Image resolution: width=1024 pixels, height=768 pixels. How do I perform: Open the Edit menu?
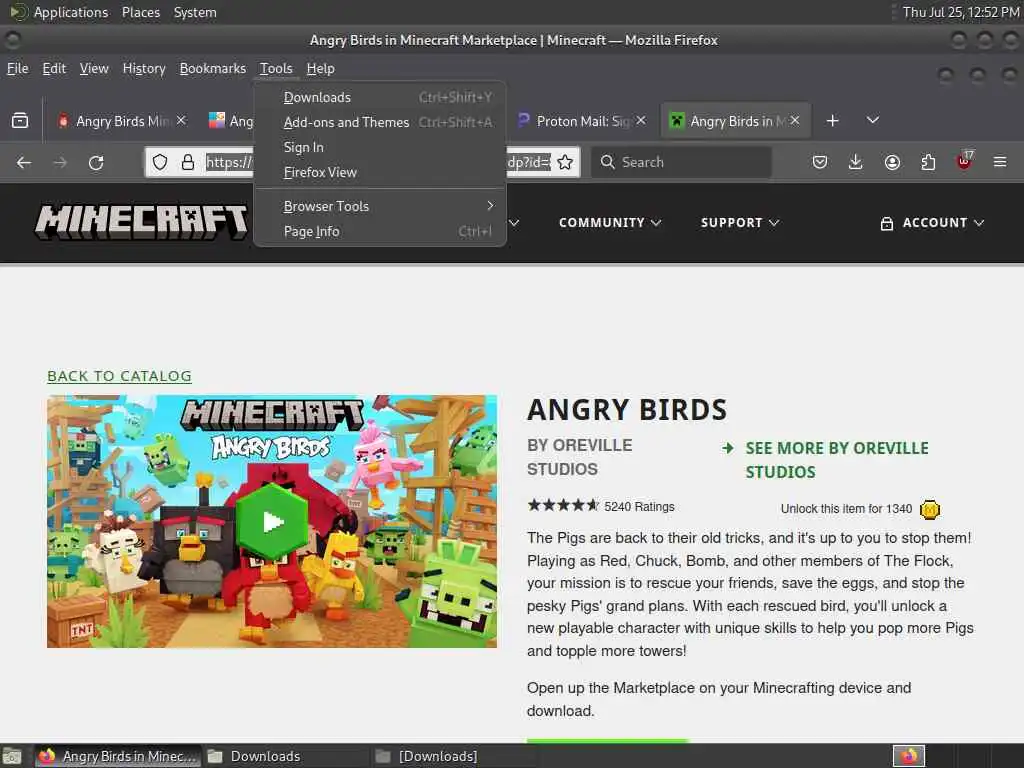(54, 68)
